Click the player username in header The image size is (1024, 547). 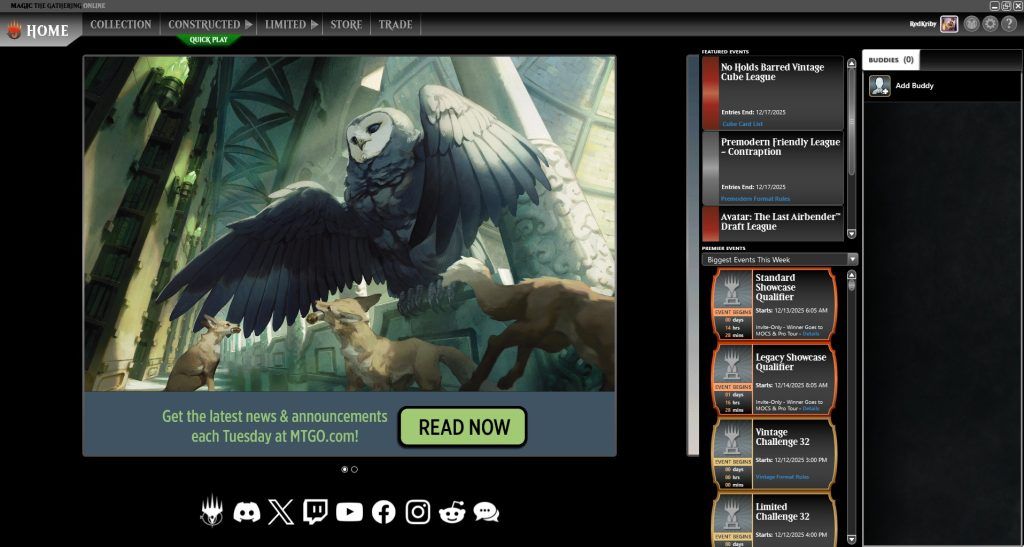pos(923,24)
